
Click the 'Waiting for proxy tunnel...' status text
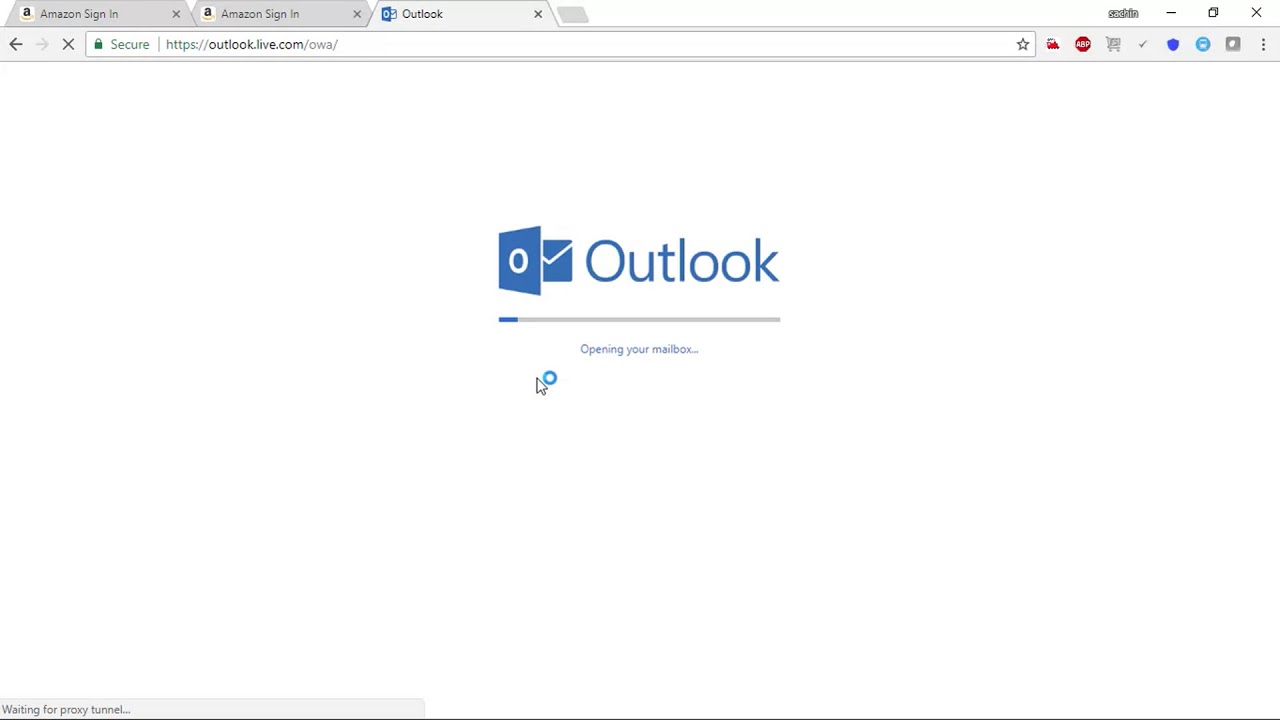click(66, 710)
